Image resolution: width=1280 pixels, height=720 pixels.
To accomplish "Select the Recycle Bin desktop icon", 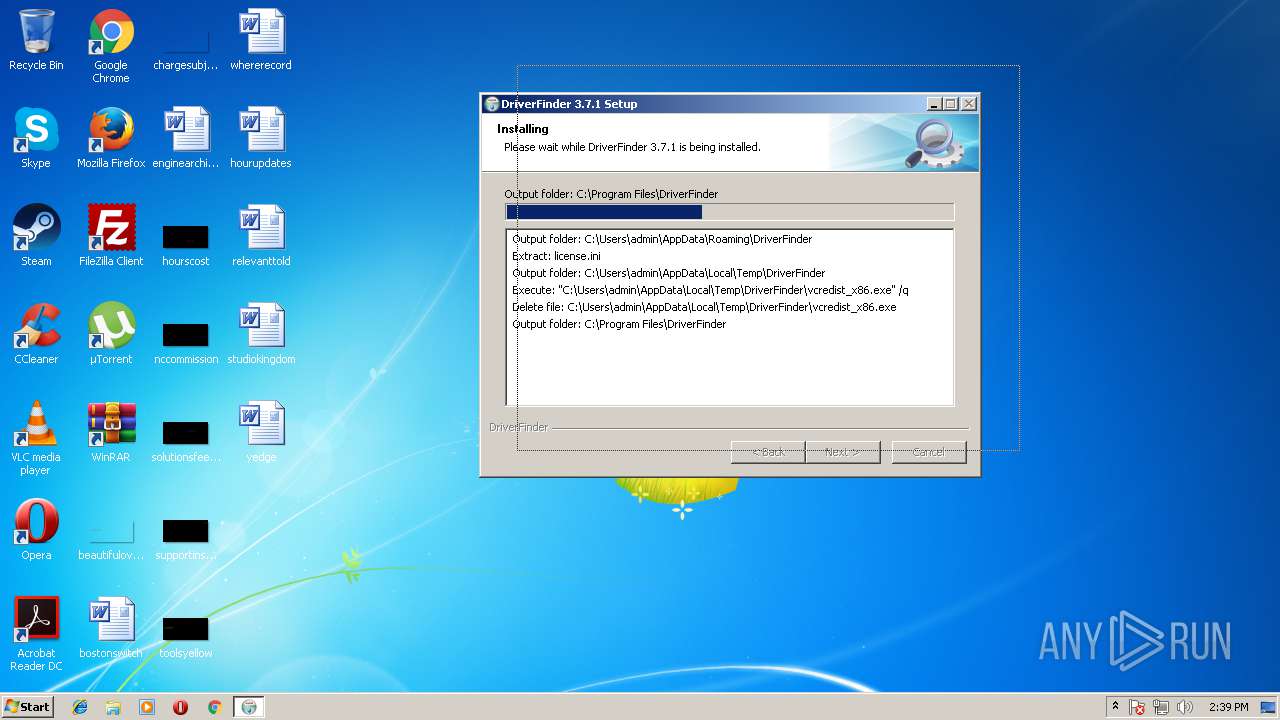I will click(36, 40).
